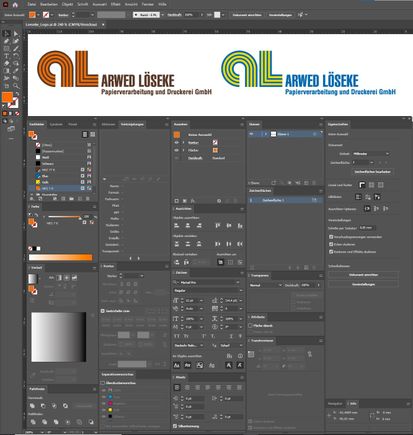Switch to the Symbole tab

56,124
